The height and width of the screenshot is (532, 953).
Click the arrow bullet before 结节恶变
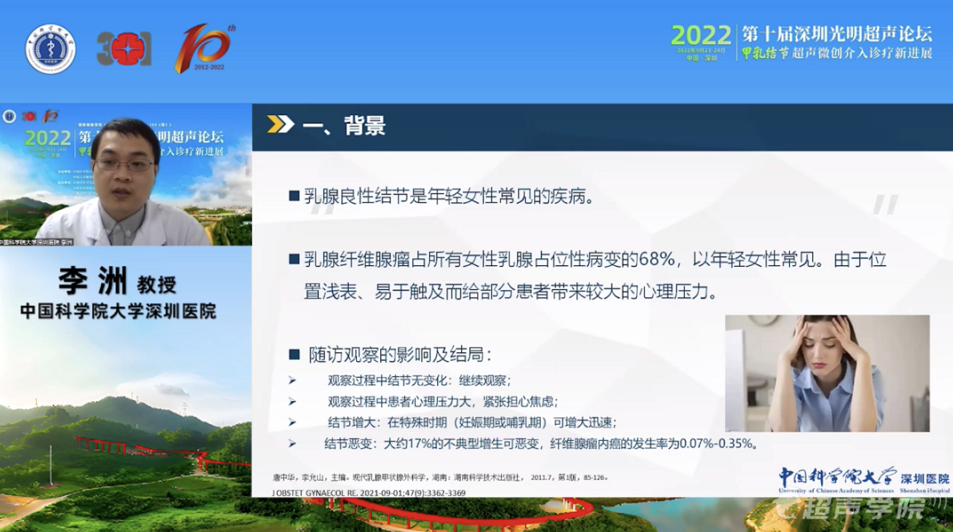tap(292, 442)
